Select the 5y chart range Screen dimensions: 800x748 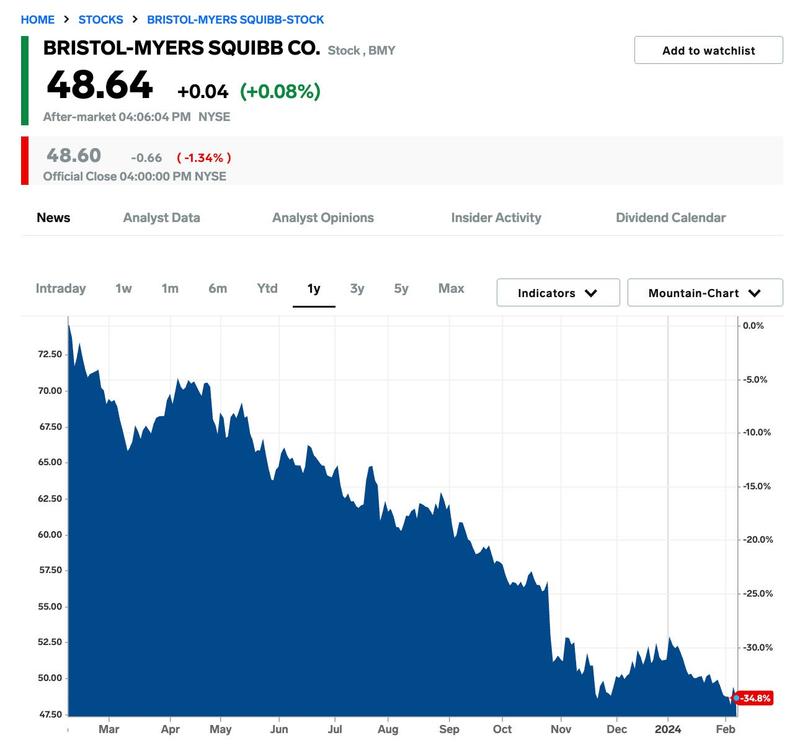401,289
